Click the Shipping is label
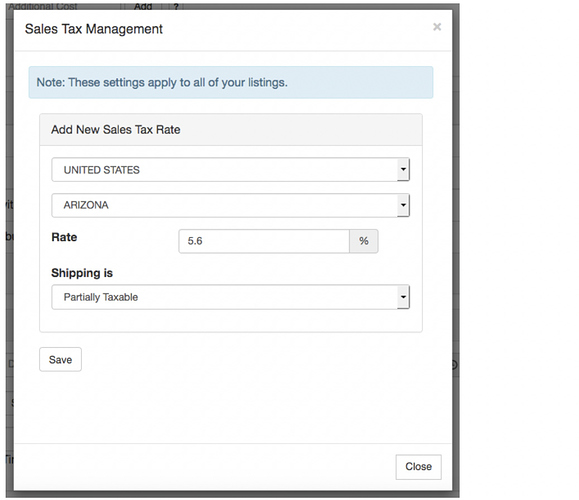579x500 pixels. click(82, 273)
